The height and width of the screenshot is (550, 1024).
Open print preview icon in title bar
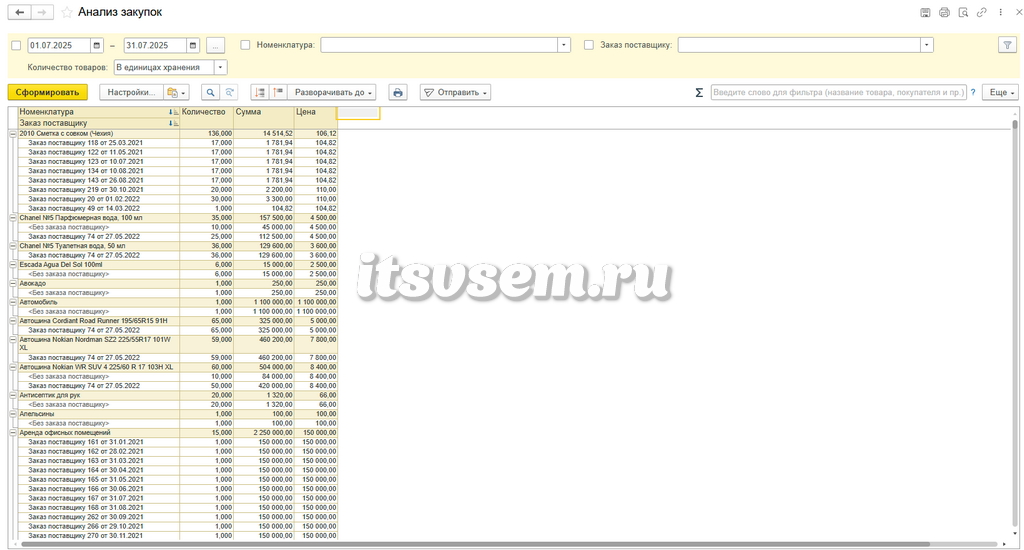tap(963, 12)
